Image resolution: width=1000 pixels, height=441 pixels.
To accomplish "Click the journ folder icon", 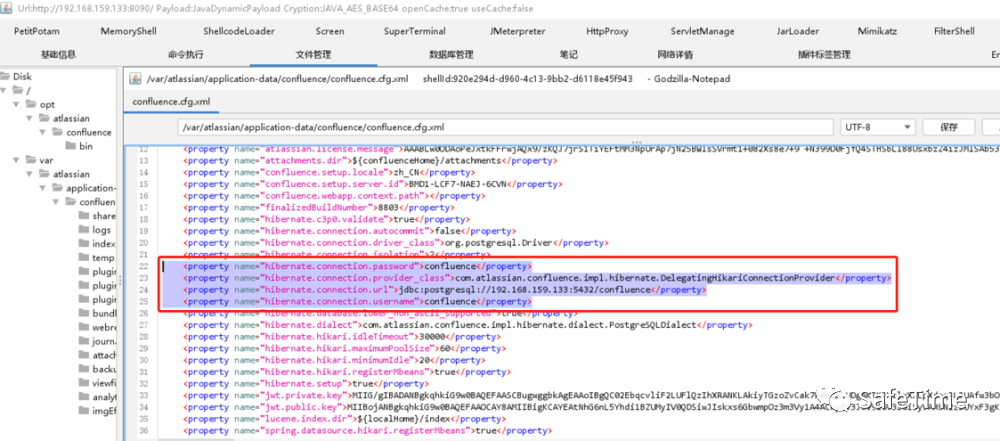I will 85,341.
